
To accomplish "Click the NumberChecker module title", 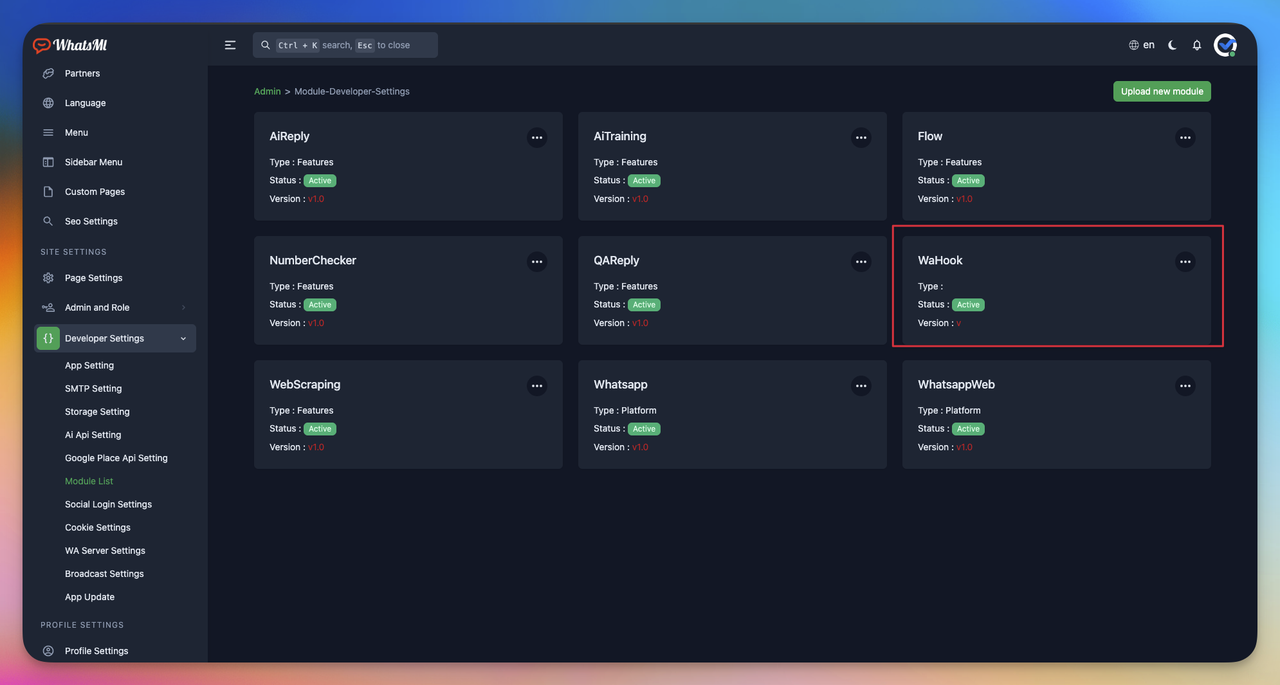I will [313, 260].
